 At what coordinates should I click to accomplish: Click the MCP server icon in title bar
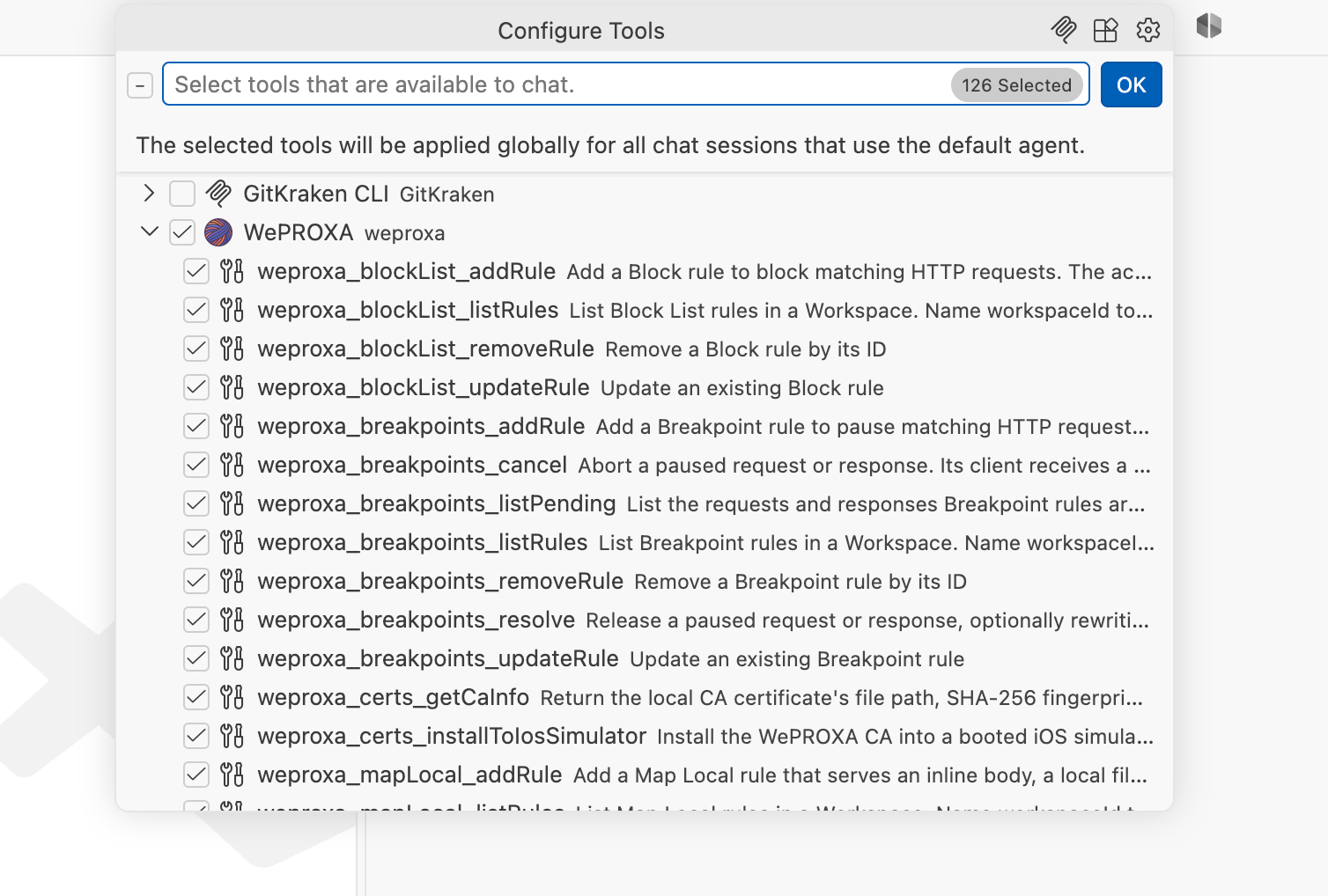coord(1064,30)
